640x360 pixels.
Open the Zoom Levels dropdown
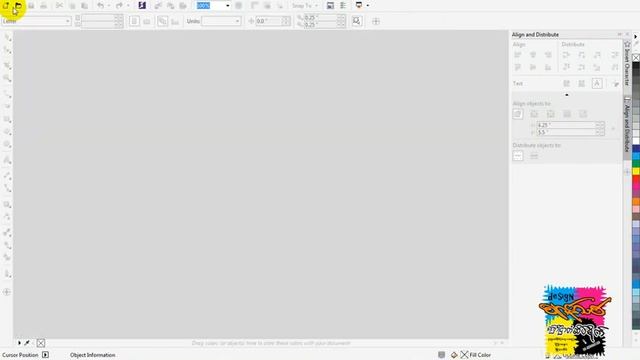click(227, 6)
